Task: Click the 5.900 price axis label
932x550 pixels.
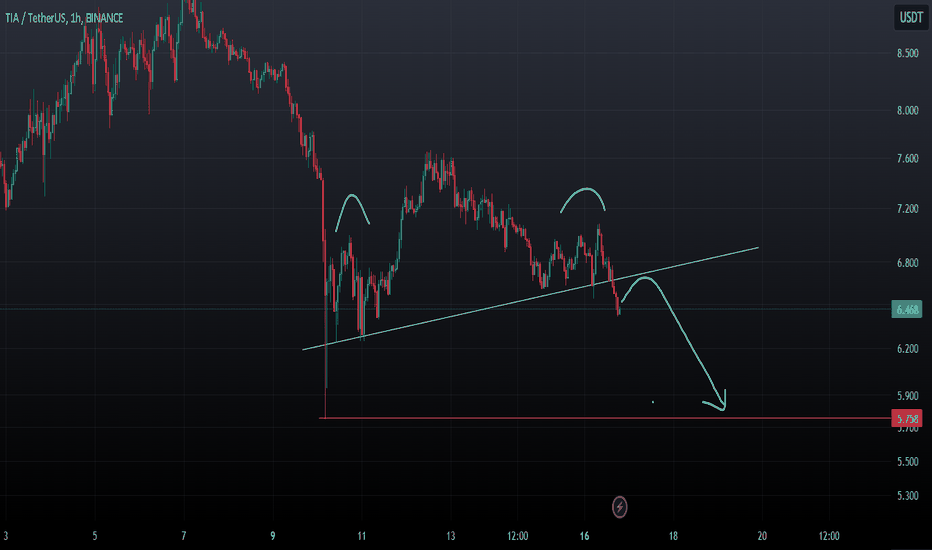Action: click(x=908, y=395)
